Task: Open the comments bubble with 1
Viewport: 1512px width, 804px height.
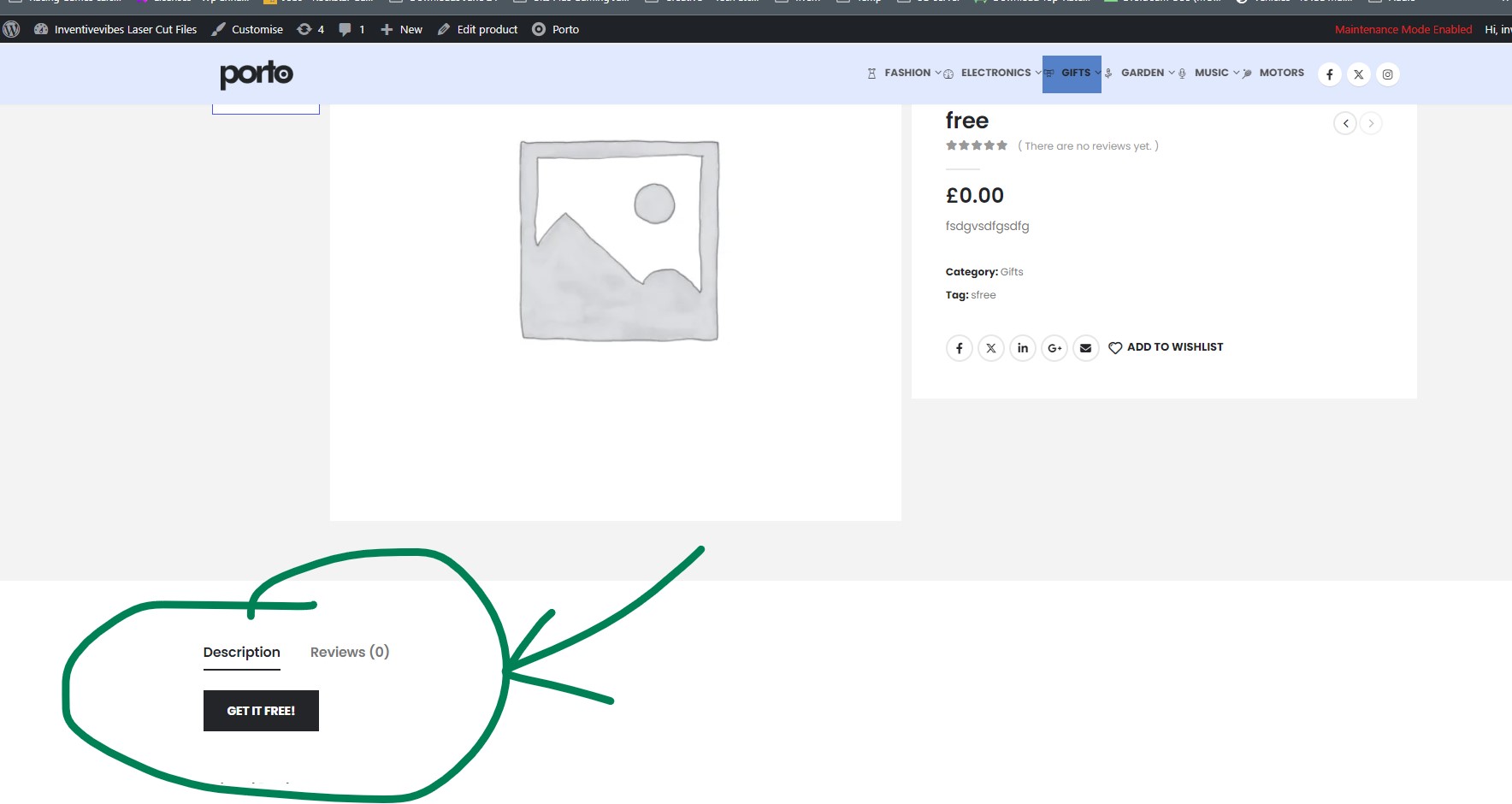Action: pyautogui.click(x=351, y=29)
